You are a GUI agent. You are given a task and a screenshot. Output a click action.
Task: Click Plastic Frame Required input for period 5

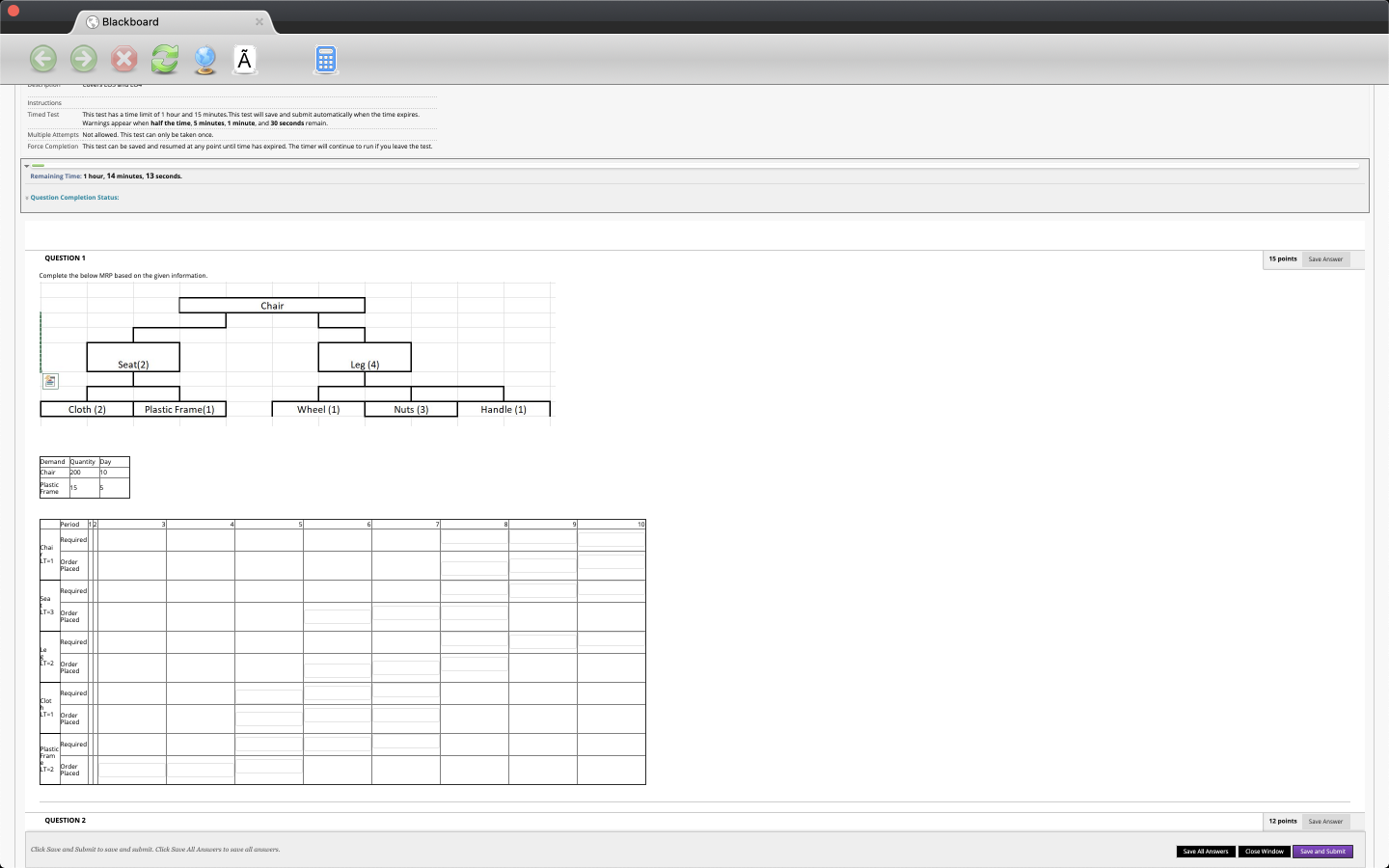(269, 744)
